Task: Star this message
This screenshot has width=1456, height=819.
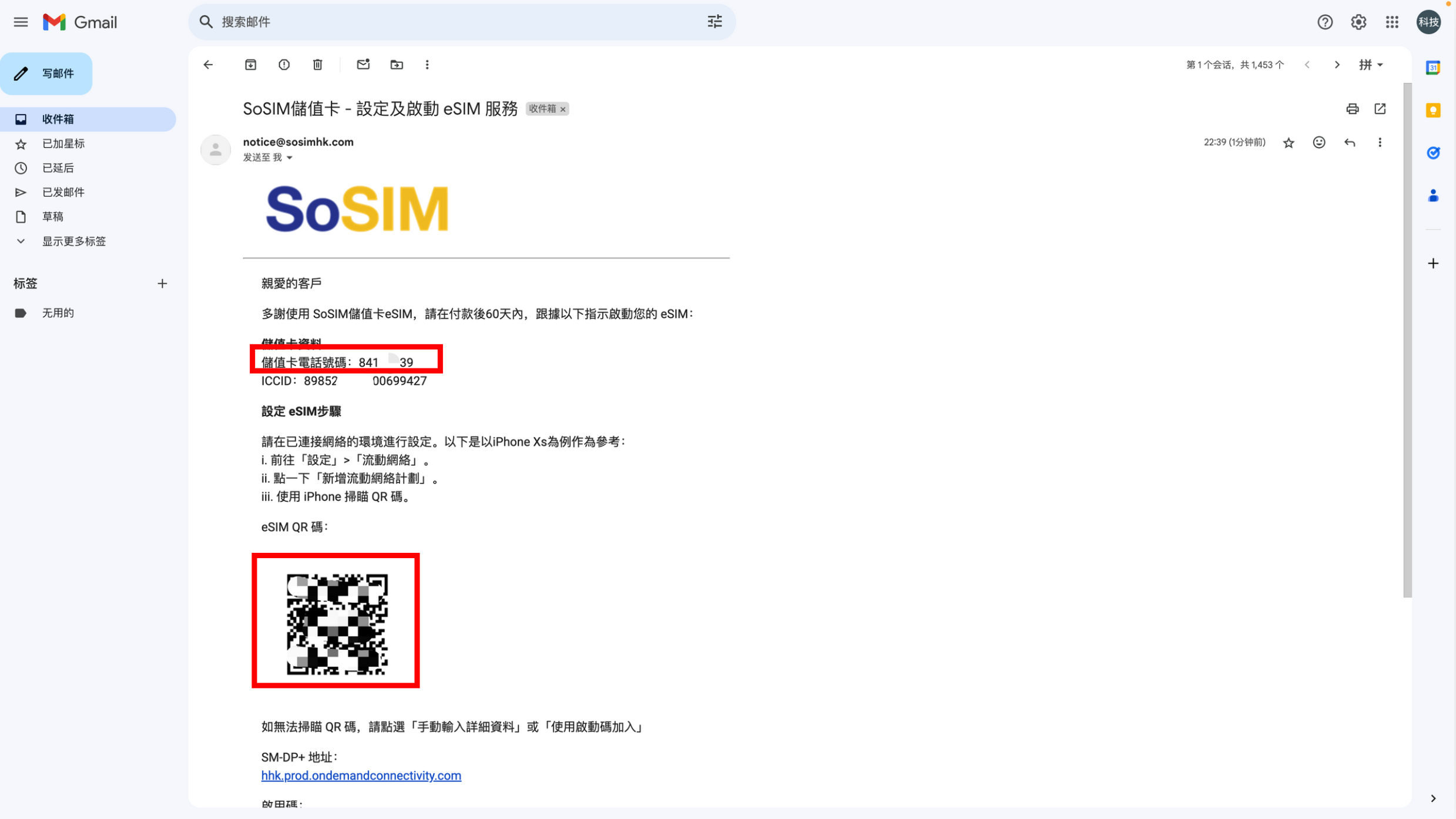Action: [x=1288, y=143]
